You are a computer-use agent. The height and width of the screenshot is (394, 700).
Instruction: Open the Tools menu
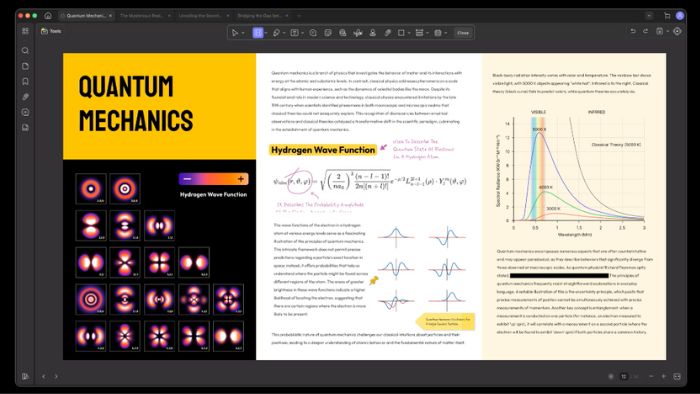click(x=51, y=31)
